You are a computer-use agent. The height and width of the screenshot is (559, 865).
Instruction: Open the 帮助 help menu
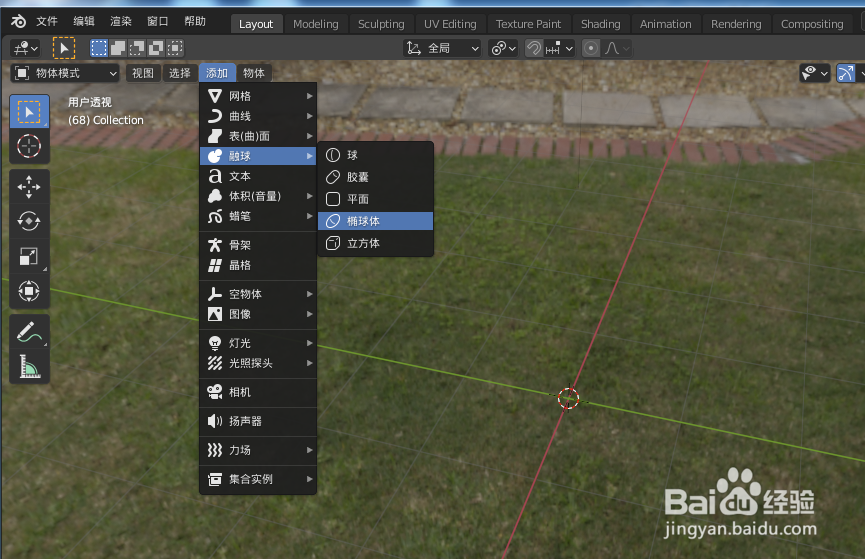click(x=195, y=22)
